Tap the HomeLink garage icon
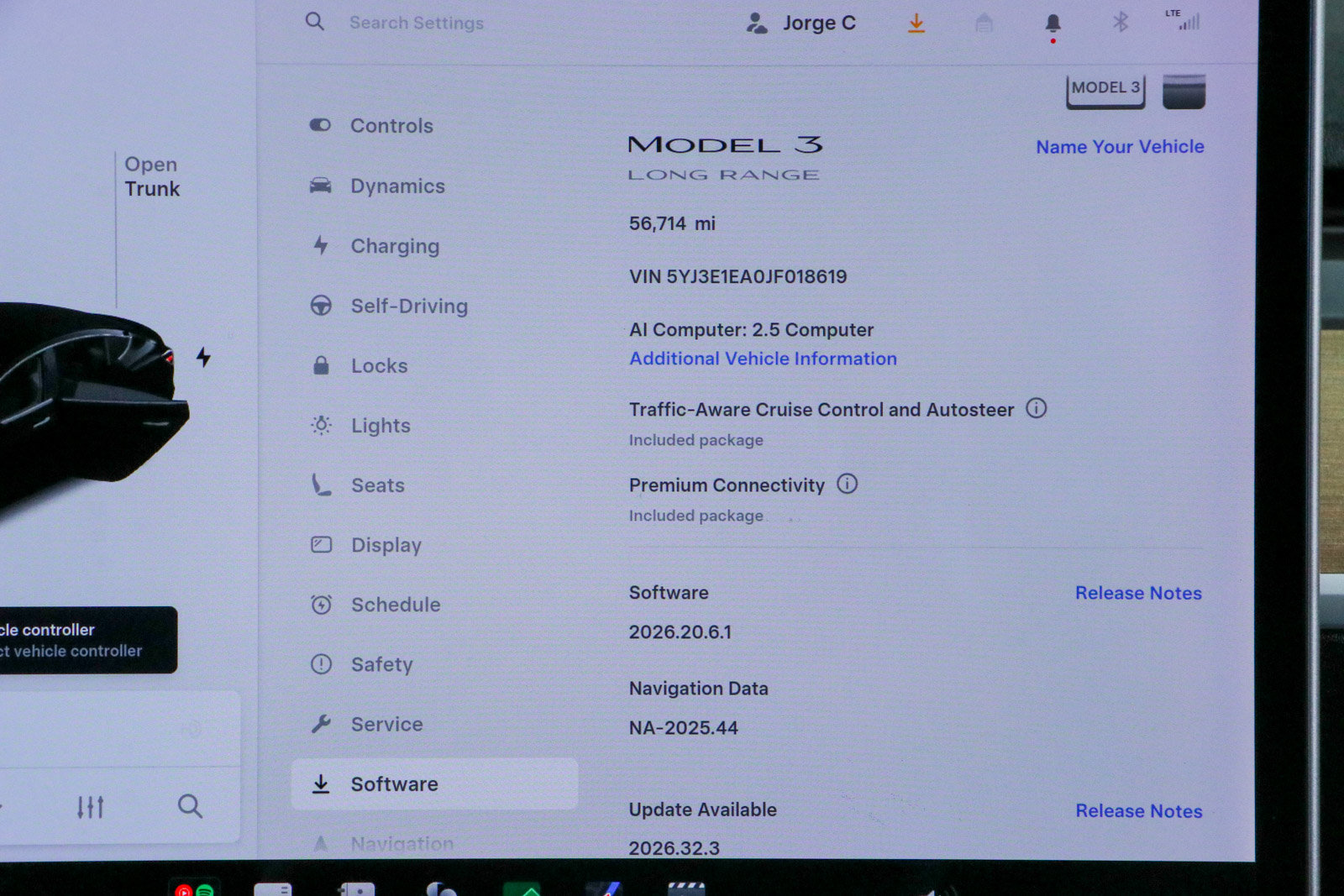 click(x=984, y=24)
